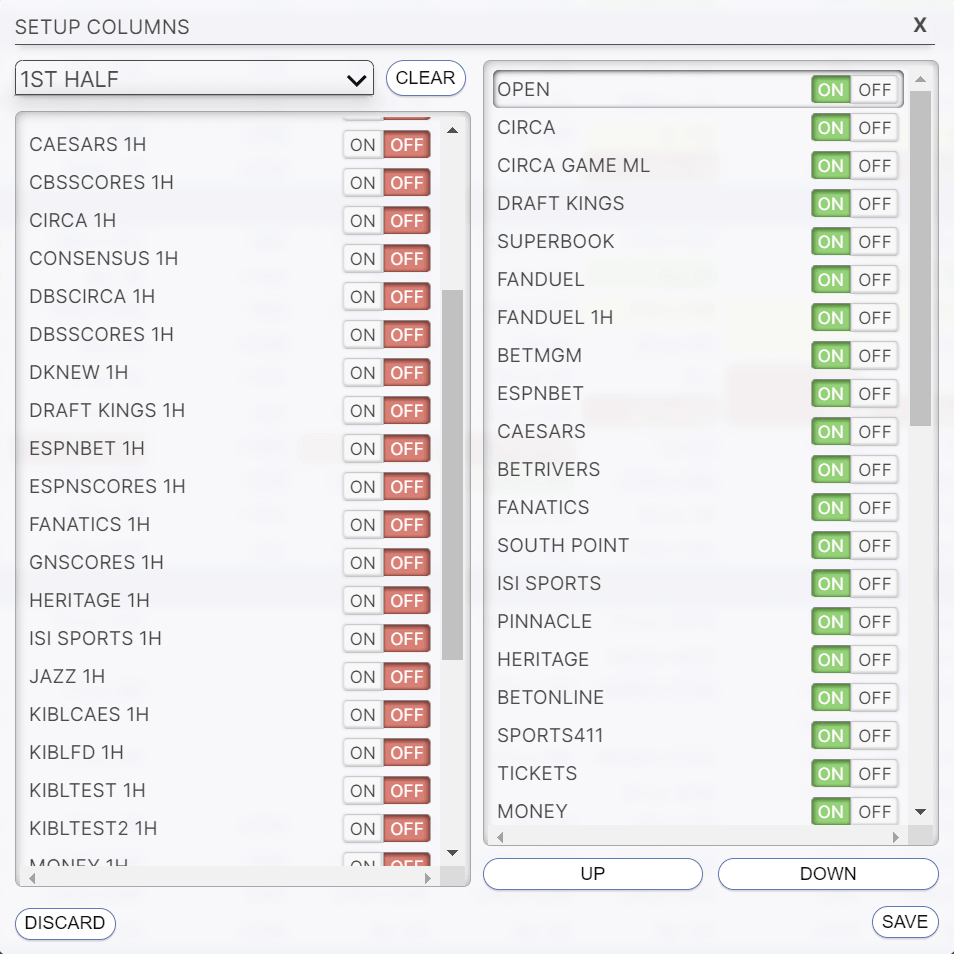Screen dimensions: 954x954
Task: Switch on DBSSCORES 1H
Action: [x=363, y=335]
